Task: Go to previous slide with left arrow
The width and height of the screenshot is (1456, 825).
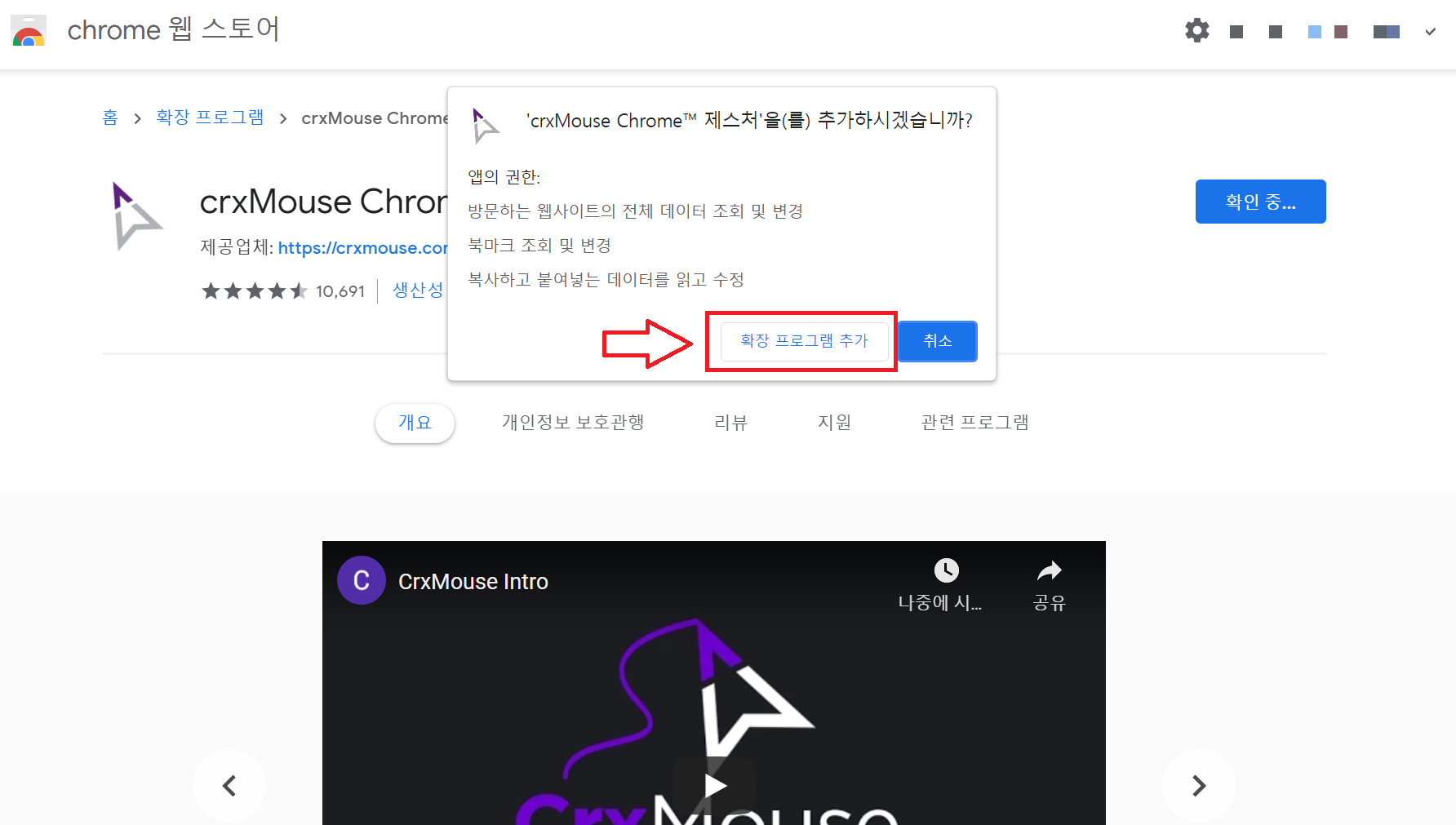Action: coord(229,786)
